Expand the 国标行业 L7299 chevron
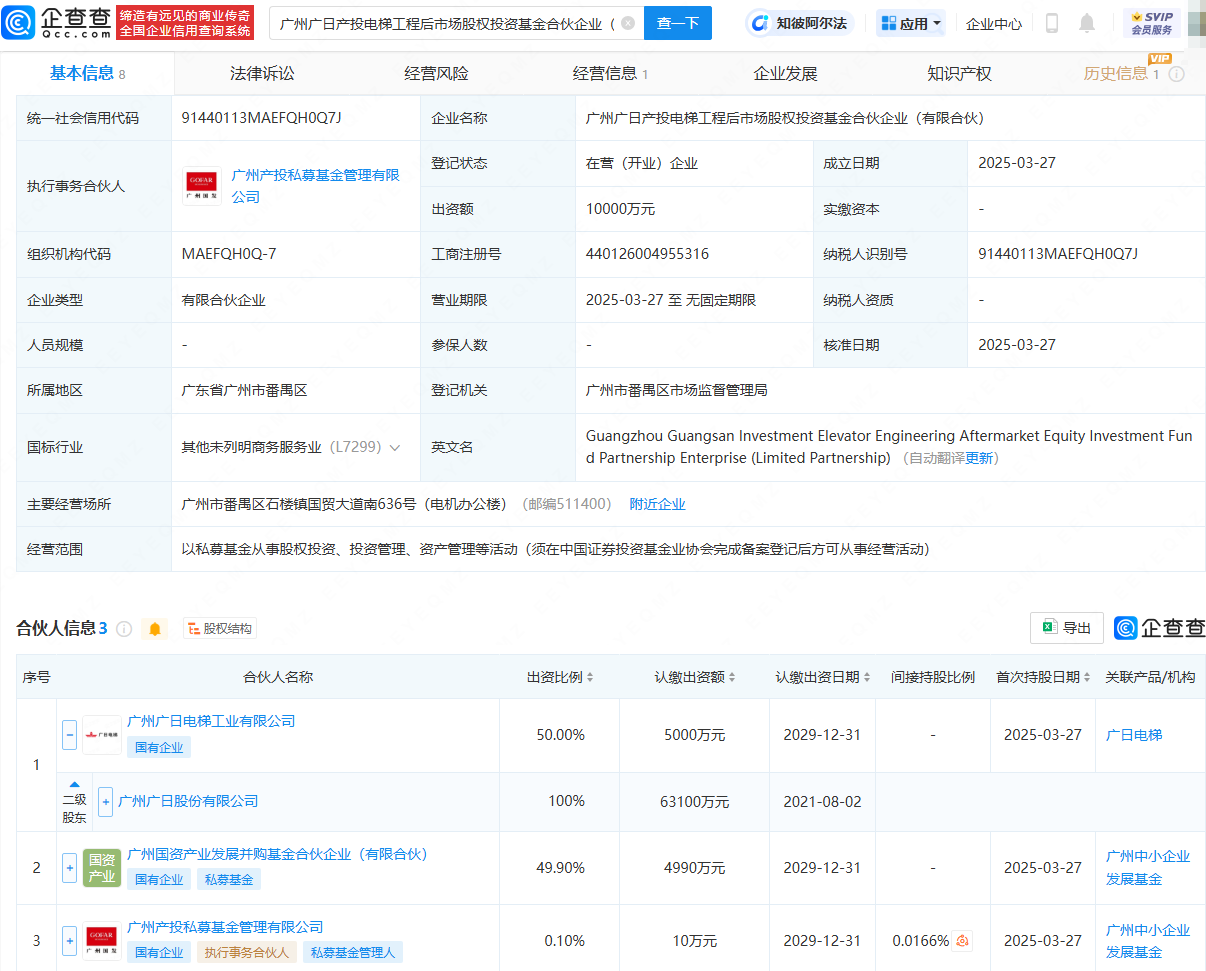 (x=395, y=448)
